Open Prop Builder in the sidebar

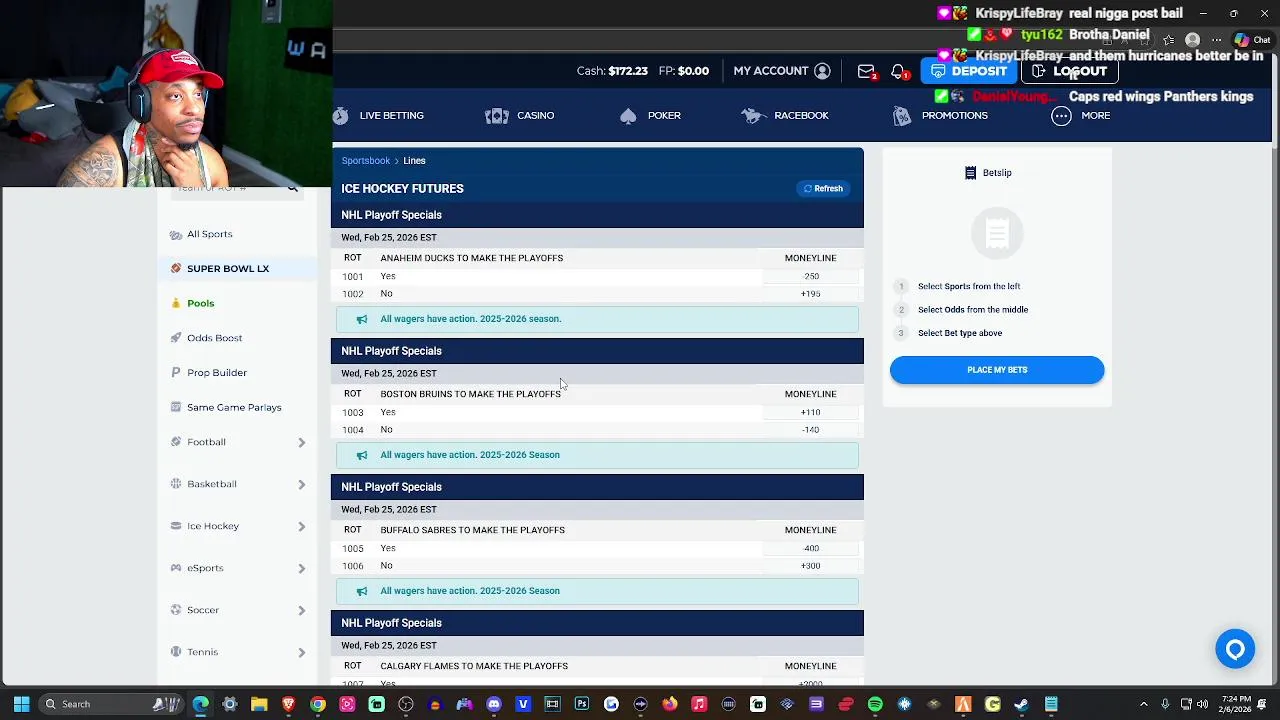click(x=217, y=373)
